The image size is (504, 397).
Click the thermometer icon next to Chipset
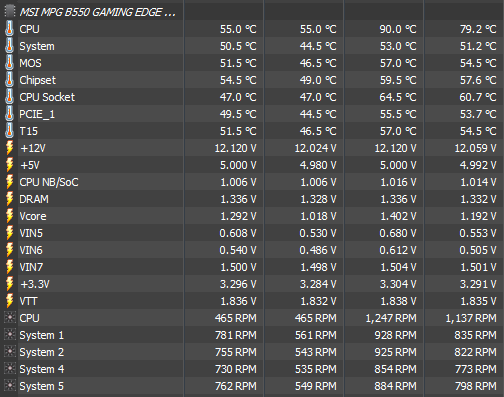(10, 80)
